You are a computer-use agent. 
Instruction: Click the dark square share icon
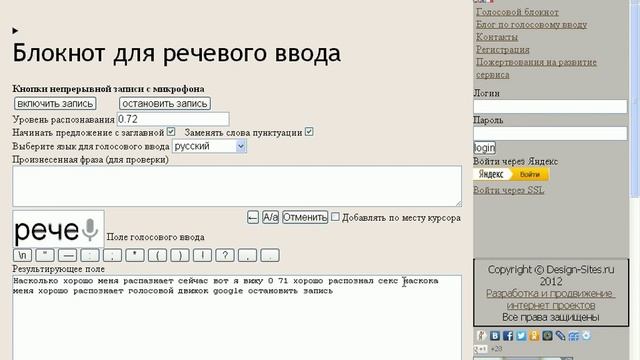point(547,336)
